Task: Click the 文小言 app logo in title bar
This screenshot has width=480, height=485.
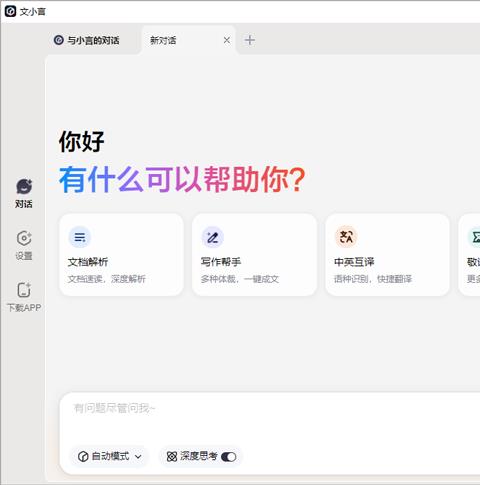Action: pyautogui.click(x=10, y=11)
